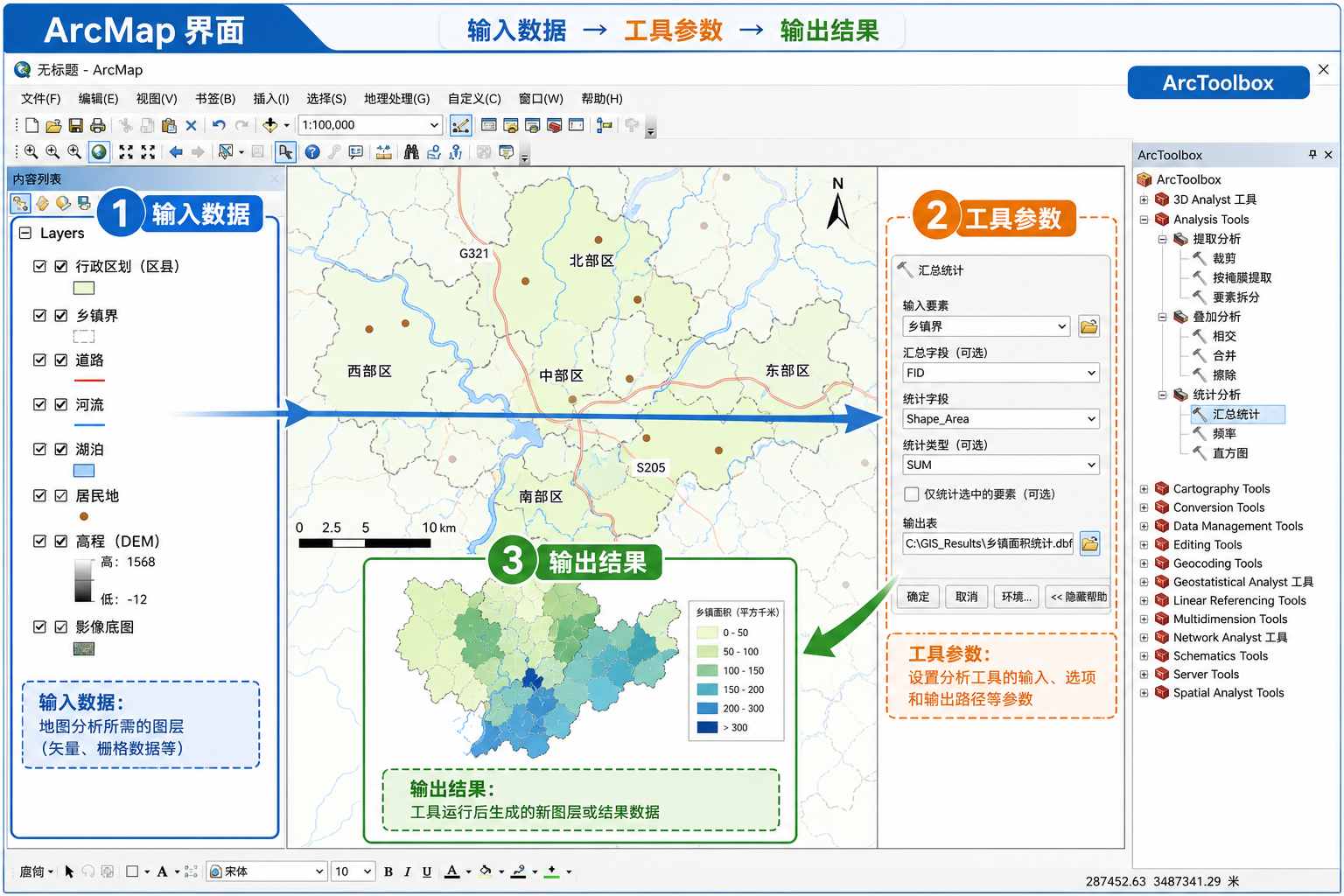Click Underline in the drawing toolbar
The height and width of the screenshot is (896, 1344).
click(427, 871)
